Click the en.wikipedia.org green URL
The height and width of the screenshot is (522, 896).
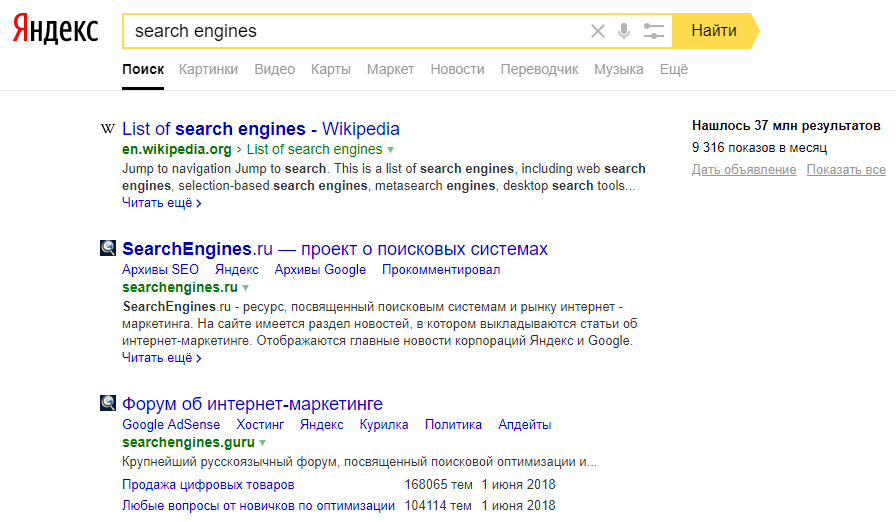coord(177,149)
